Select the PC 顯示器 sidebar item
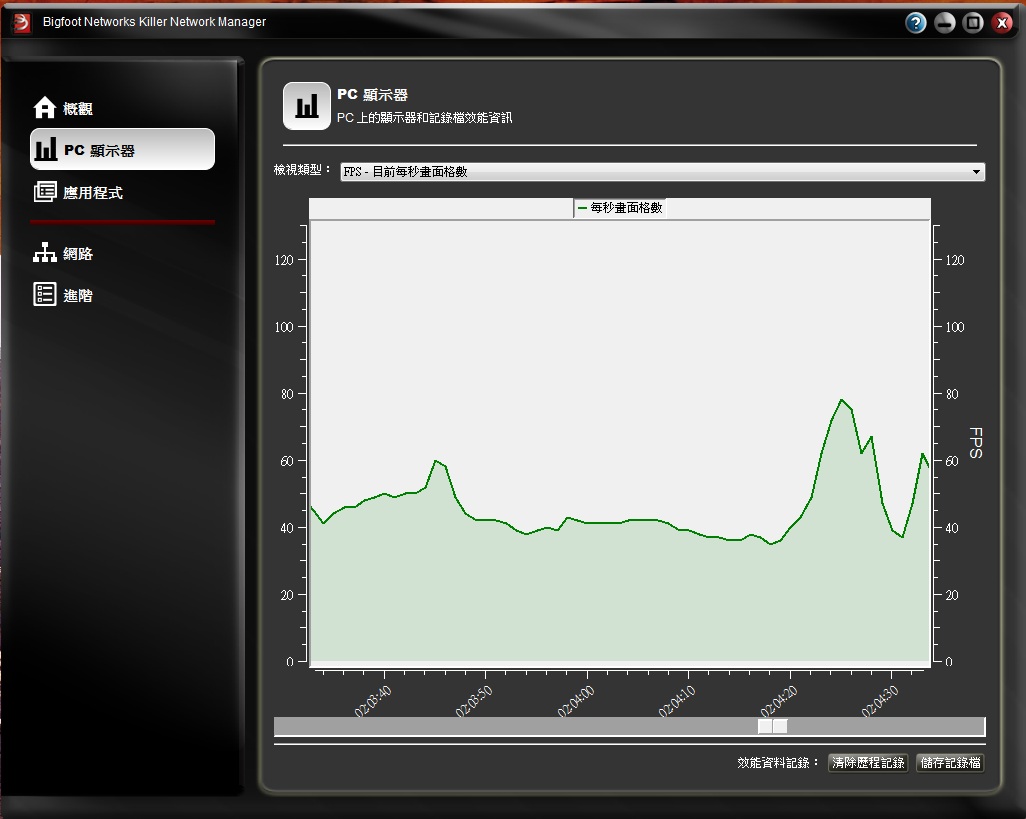The height and width of the screenshot is (819, 1026). click(122, 150)
